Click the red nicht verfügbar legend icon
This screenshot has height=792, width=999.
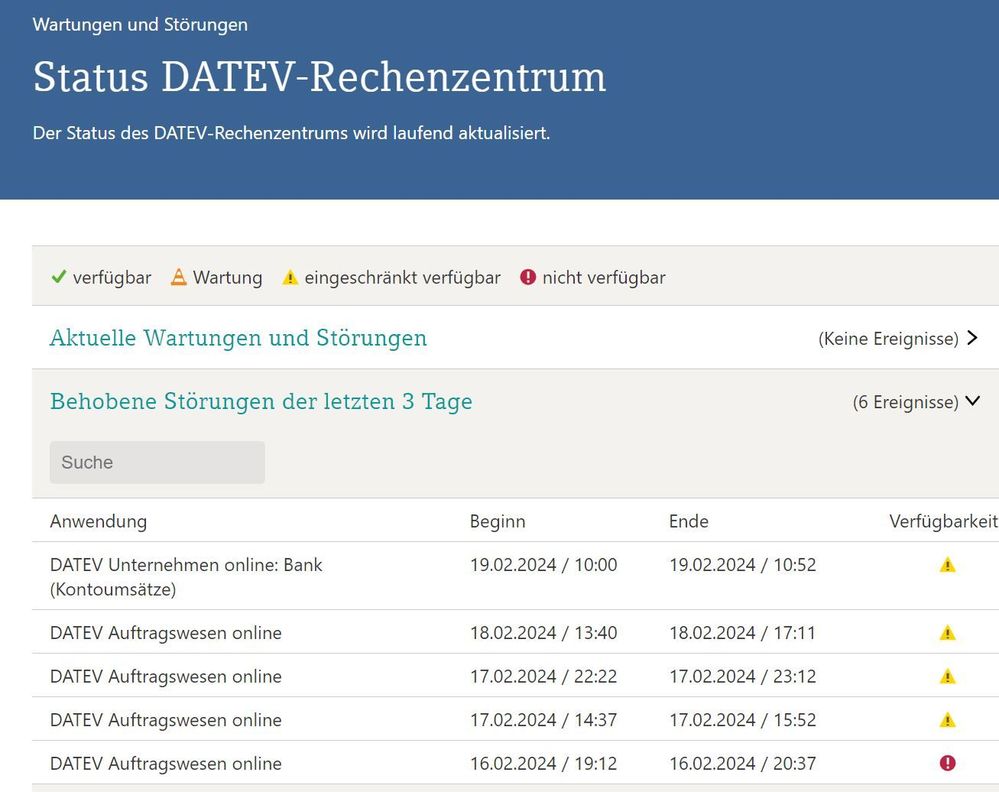click(528, 277)
